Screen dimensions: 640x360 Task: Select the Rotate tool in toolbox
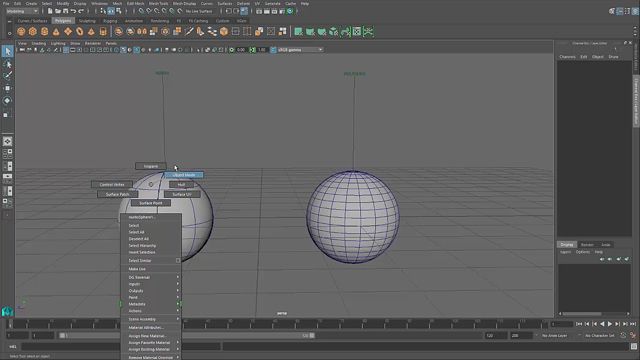(7, 101)
